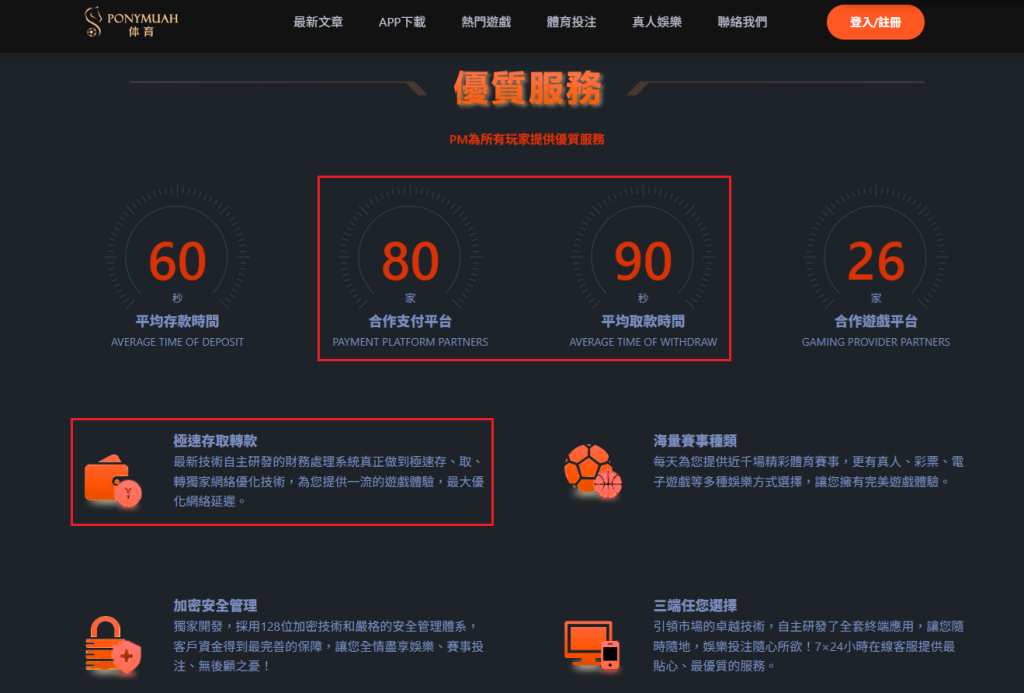Click the 優質服務 section heading

pyautogui.click(x=528, y=88)
